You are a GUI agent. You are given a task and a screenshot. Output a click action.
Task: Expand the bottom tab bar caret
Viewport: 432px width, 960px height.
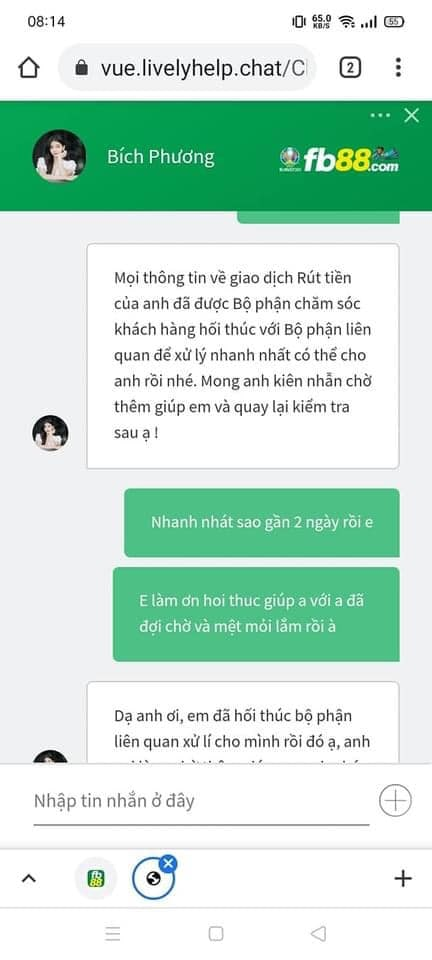pos(29,879)
